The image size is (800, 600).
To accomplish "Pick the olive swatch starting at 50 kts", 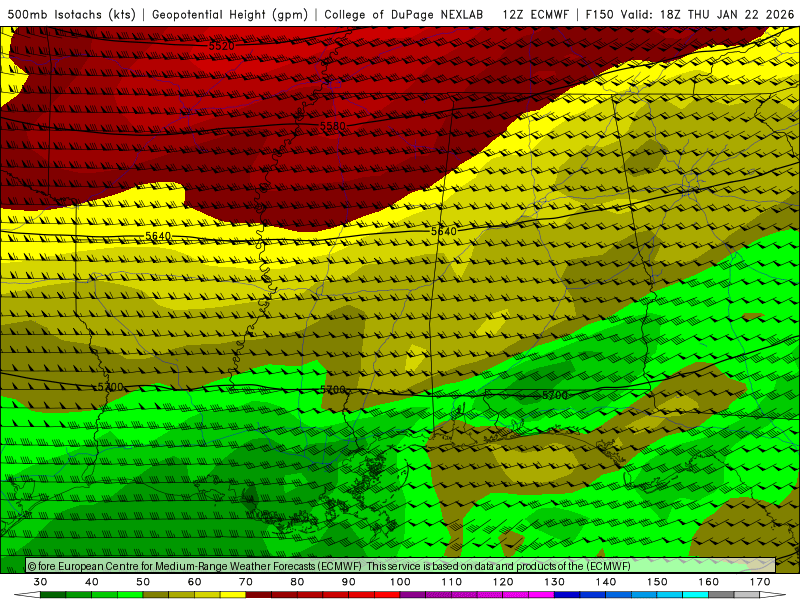I will point(156,595).
